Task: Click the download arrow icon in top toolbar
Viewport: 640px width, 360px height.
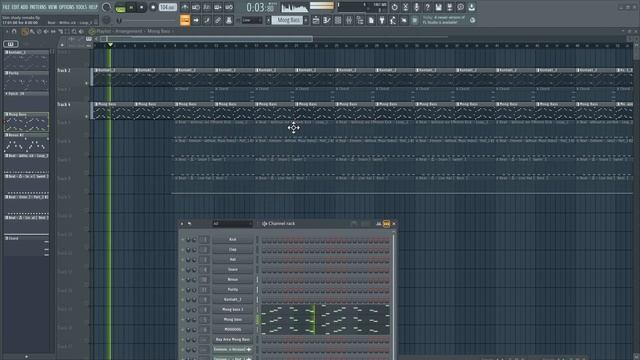Action: 471,7
